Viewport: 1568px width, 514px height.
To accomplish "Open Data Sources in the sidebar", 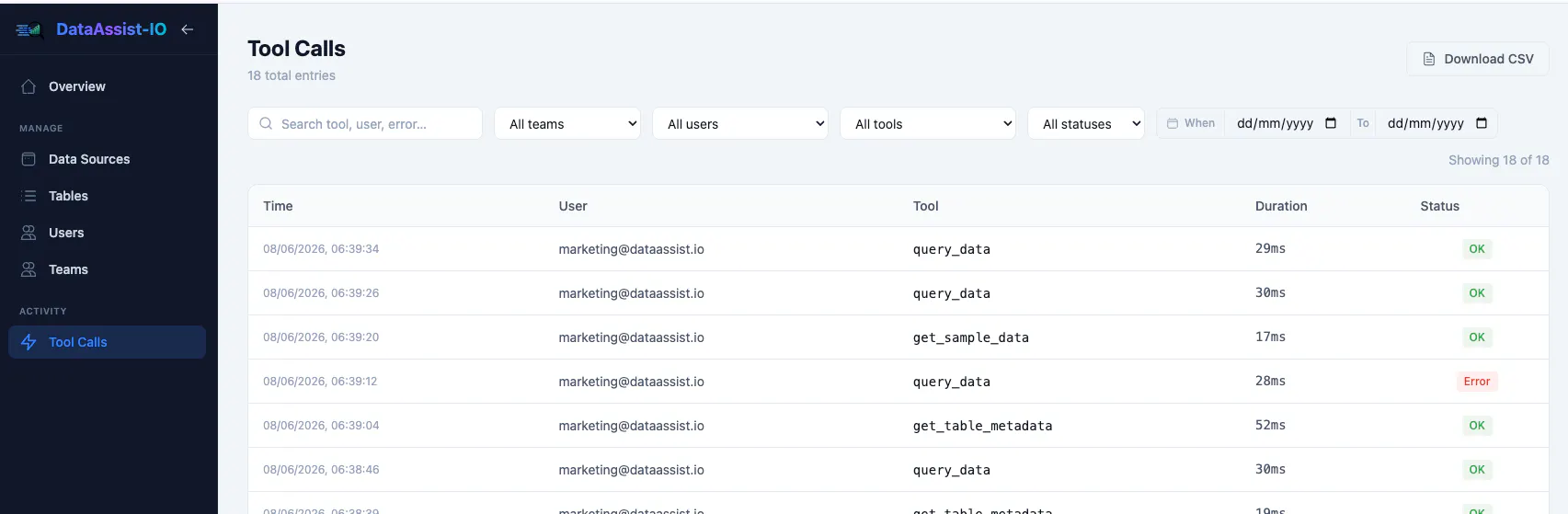I will (x=107, y=159).
